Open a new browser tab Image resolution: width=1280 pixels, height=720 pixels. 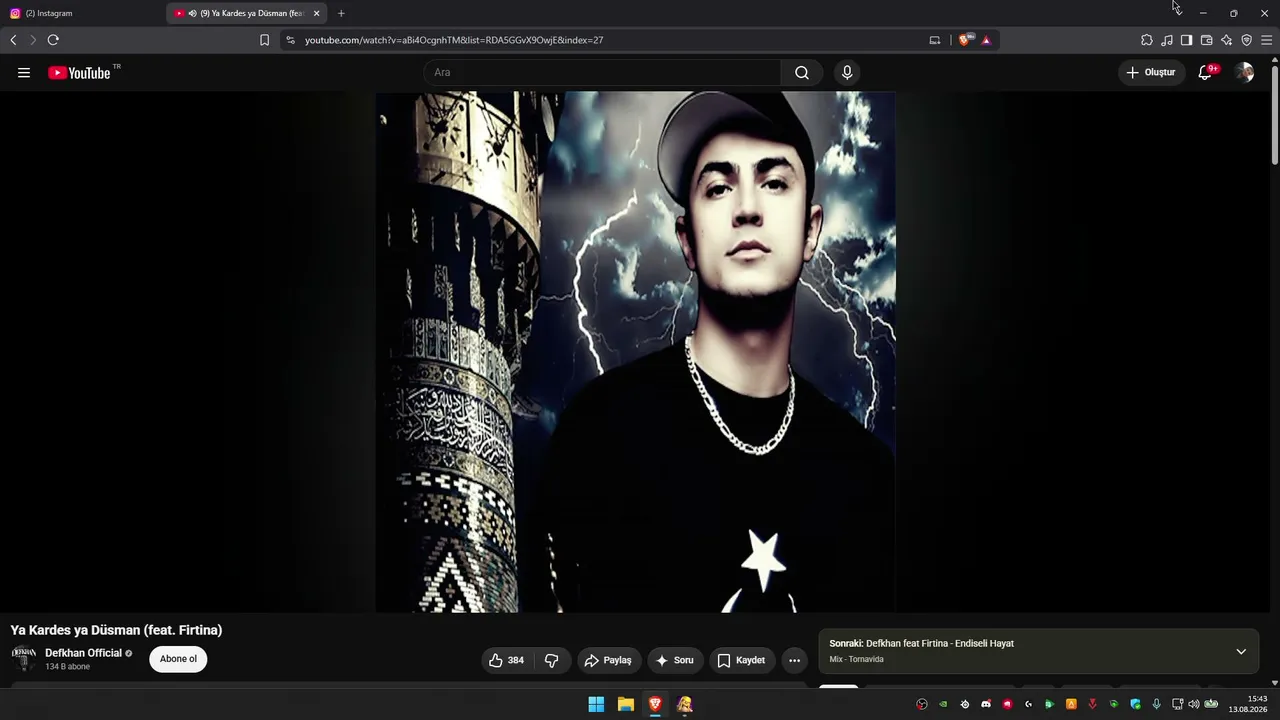[x=341, y=13]
